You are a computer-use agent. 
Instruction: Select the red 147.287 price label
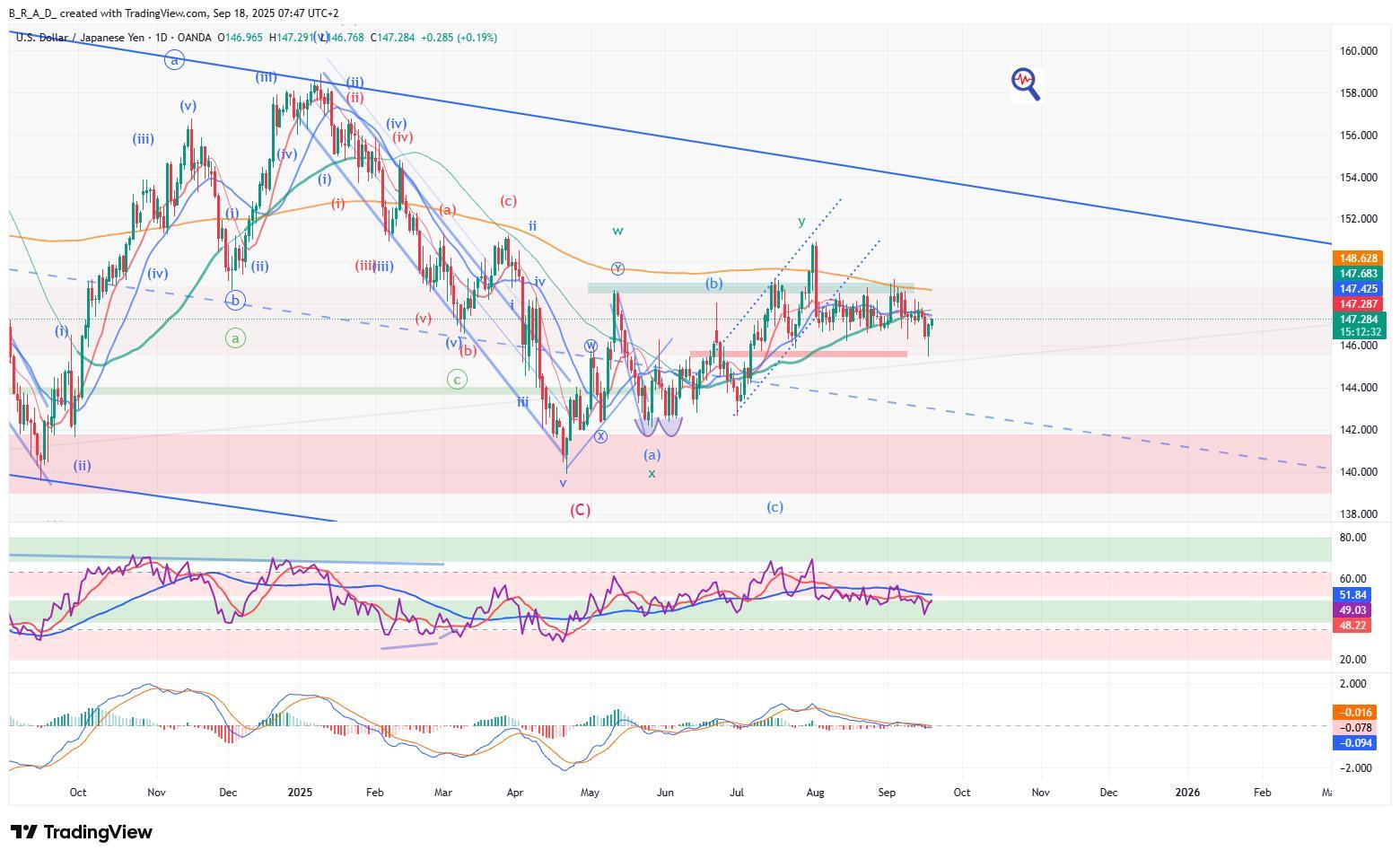click(1359, 304)
